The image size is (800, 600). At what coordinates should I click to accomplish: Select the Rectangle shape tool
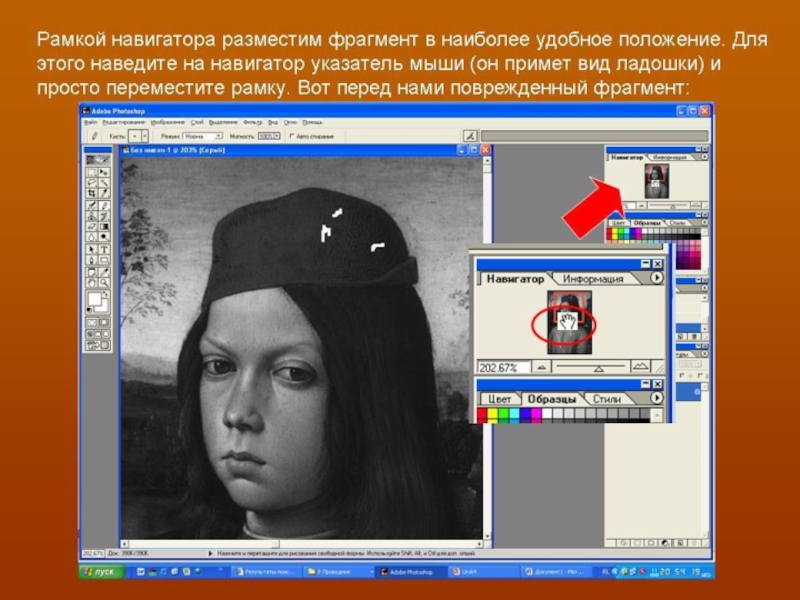point(104,260)
